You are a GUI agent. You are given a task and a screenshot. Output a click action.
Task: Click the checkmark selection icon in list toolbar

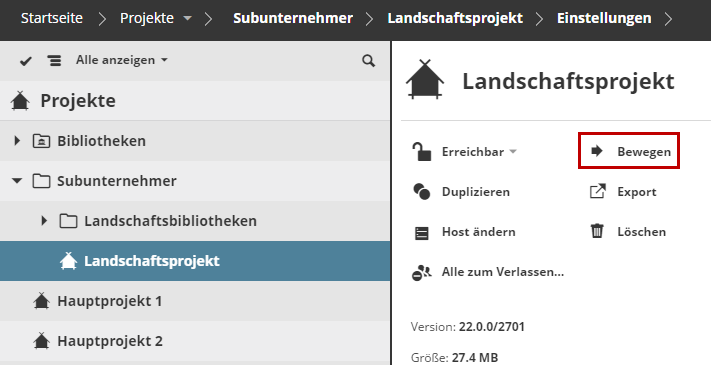pos(26,61)
